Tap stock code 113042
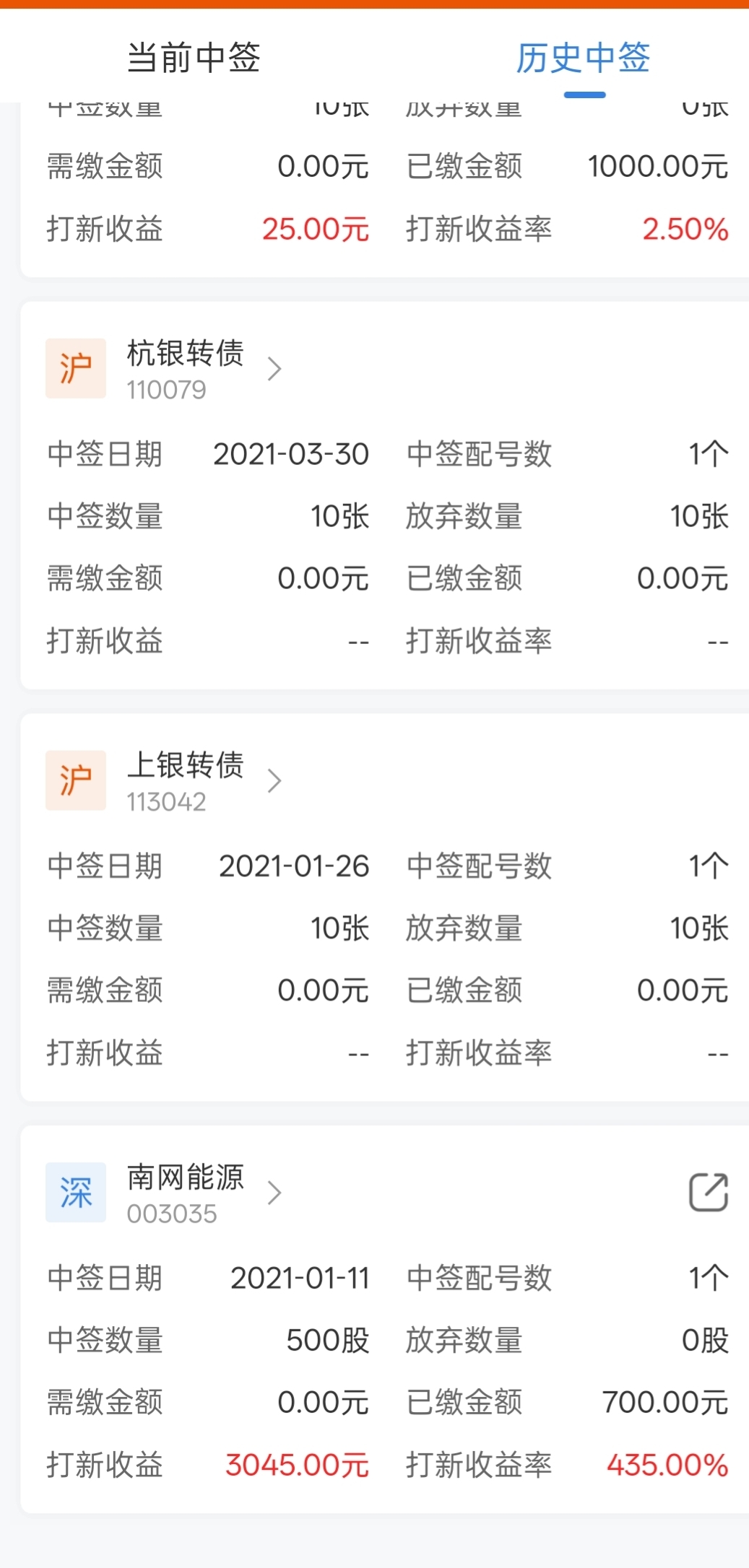This screenshot has width=749, height=1568. [167, 802]
